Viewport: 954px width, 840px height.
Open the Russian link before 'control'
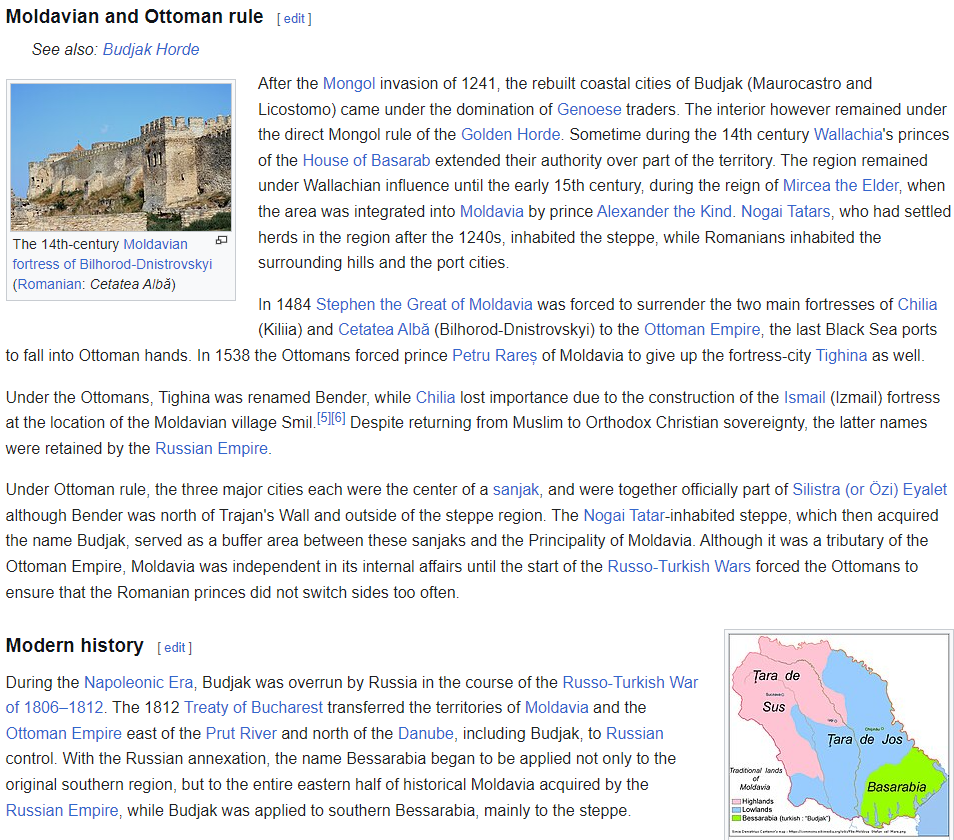(x=635, y=734)
